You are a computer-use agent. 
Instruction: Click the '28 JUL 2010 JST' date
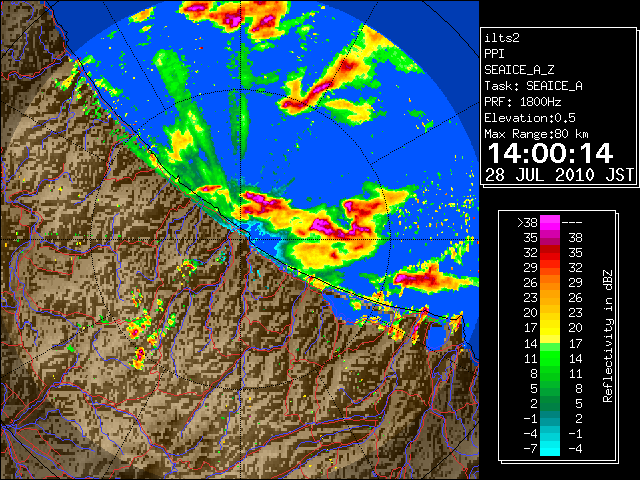click(x=559, y=175)
